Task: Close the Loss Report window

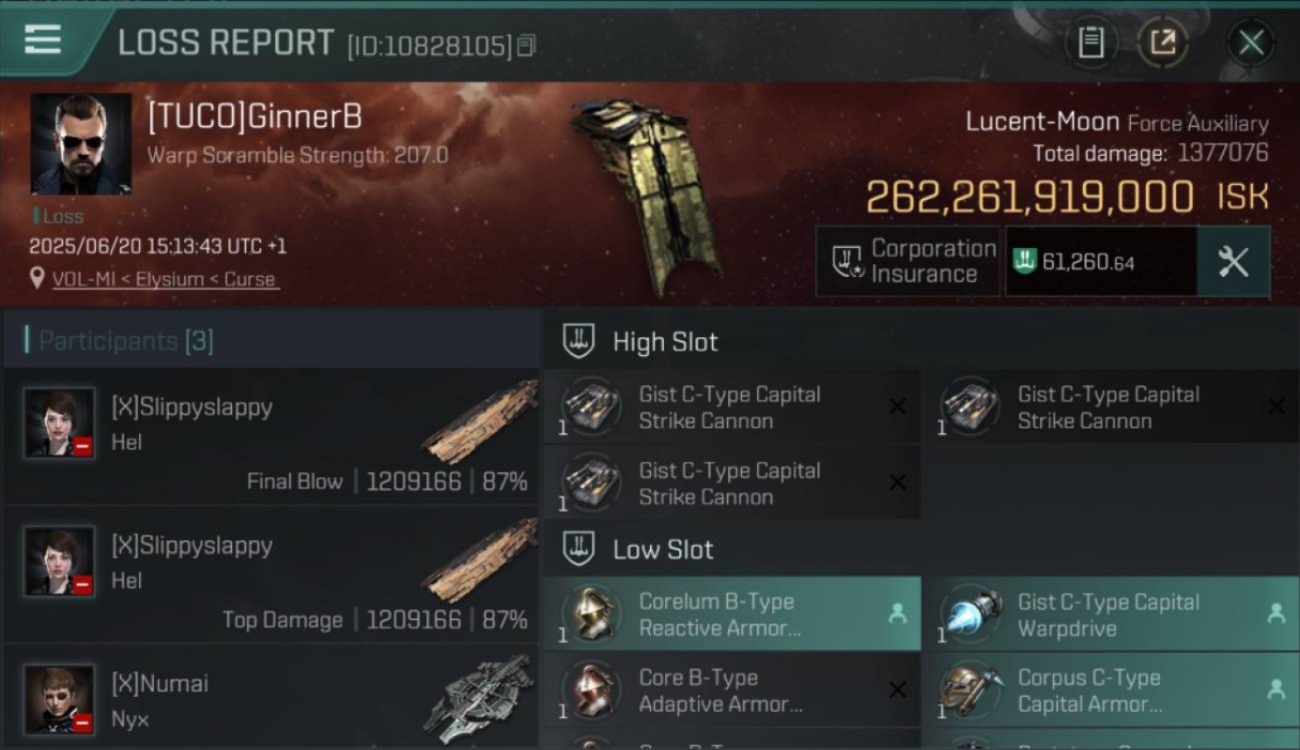Action: coord(1251,42)
